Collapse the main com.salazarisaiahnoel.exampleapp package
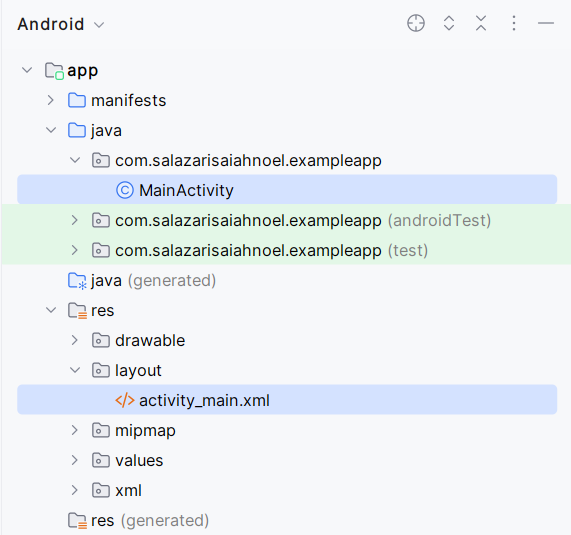Image resolution: width=571 pixels, height=535 pixels. (x=75, y=160)
